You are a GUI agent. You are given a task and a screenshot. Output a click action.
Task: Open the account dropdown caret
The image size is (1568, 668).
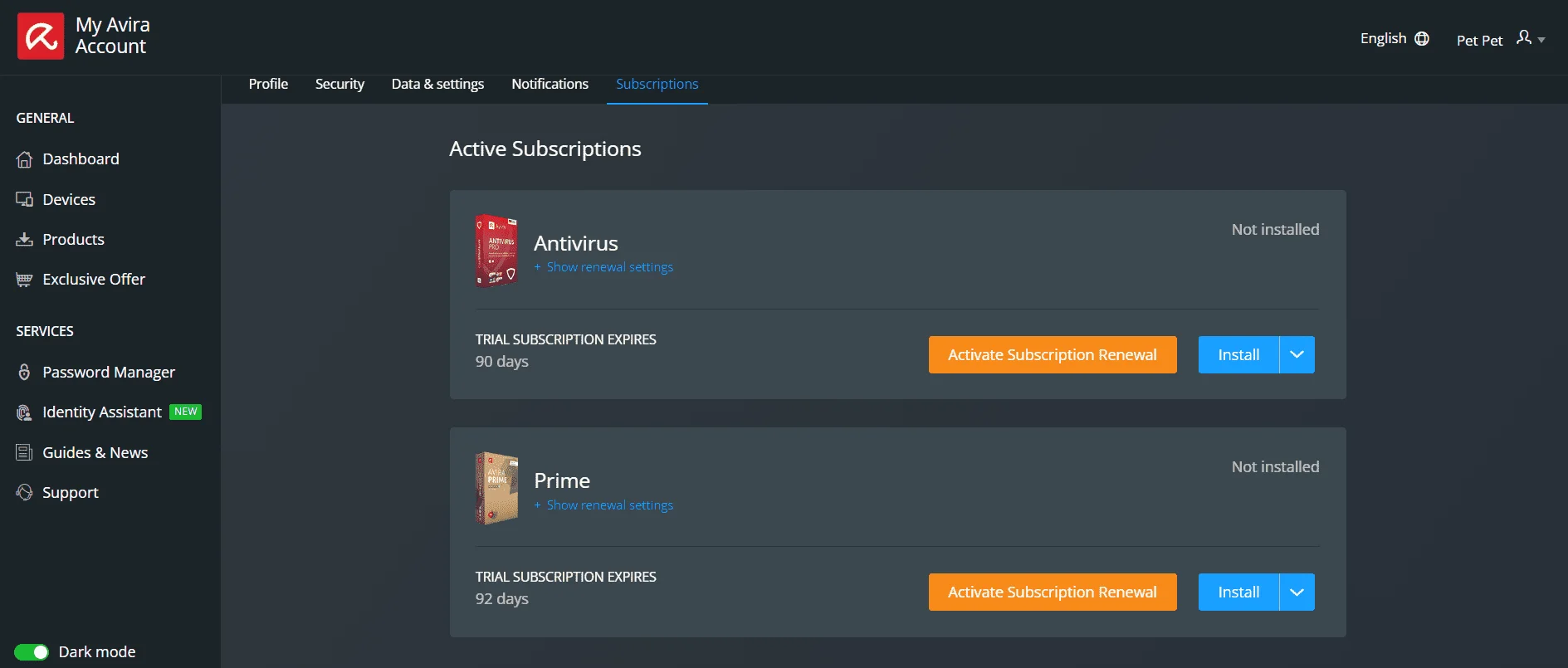point(1541,40)
